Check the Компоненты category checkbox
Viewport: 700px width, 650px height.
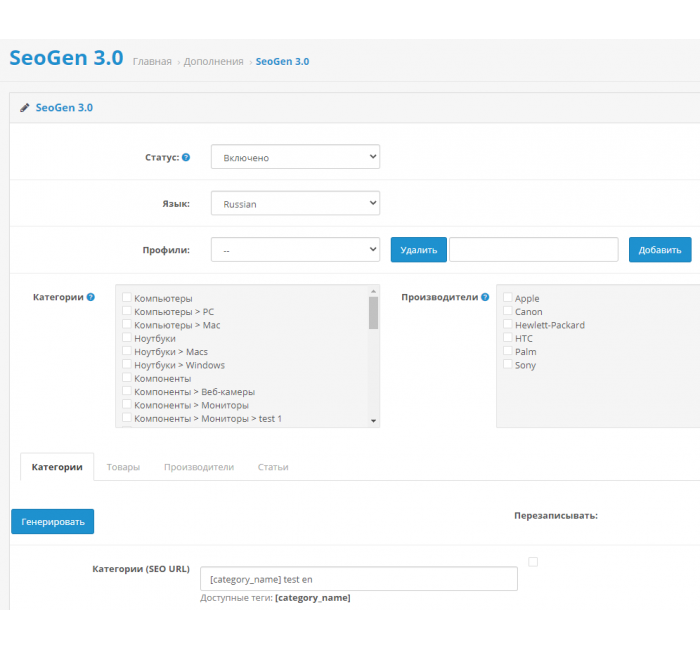[x=127, y=378]
